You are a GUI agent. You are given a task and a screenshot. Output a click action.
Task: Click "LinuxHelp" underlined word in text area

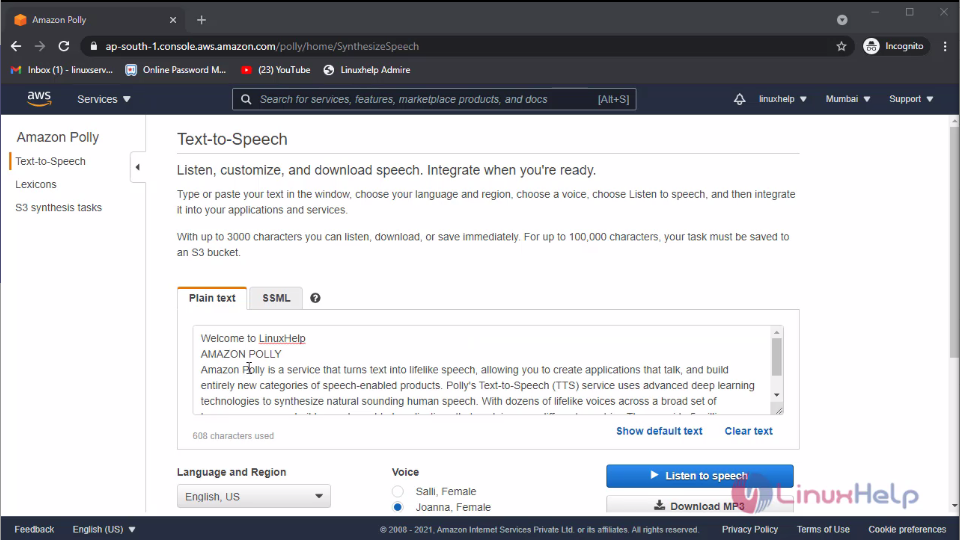282,338
